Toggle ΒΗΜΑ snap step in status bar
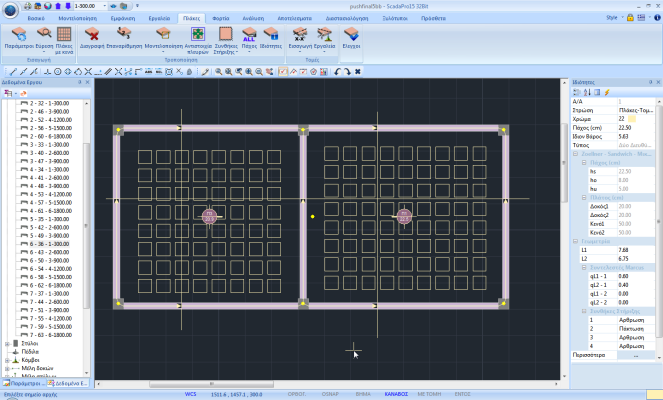This screenshot has height=400, width=663. click(x=363, y=394)
